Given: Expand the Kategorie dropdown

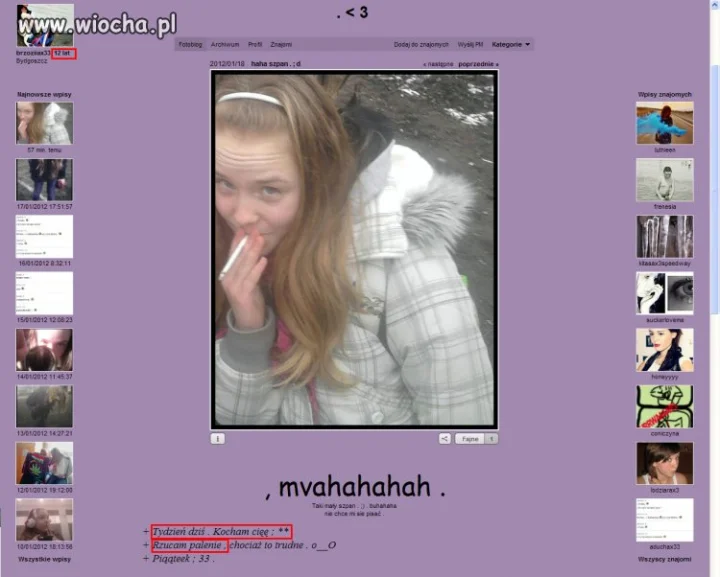Looking at the screenshot, I should tap(511, 45).
